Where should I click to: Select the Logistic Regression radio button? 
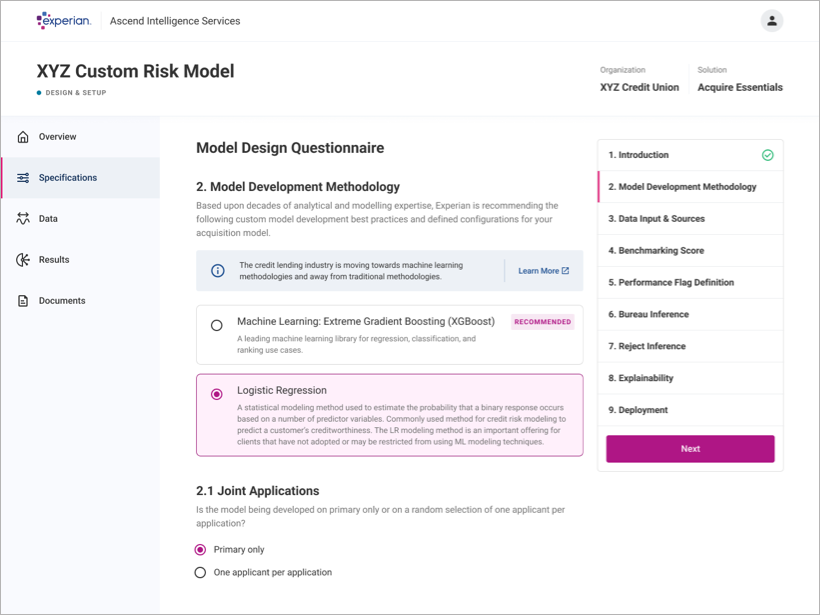tap(217, 394)
